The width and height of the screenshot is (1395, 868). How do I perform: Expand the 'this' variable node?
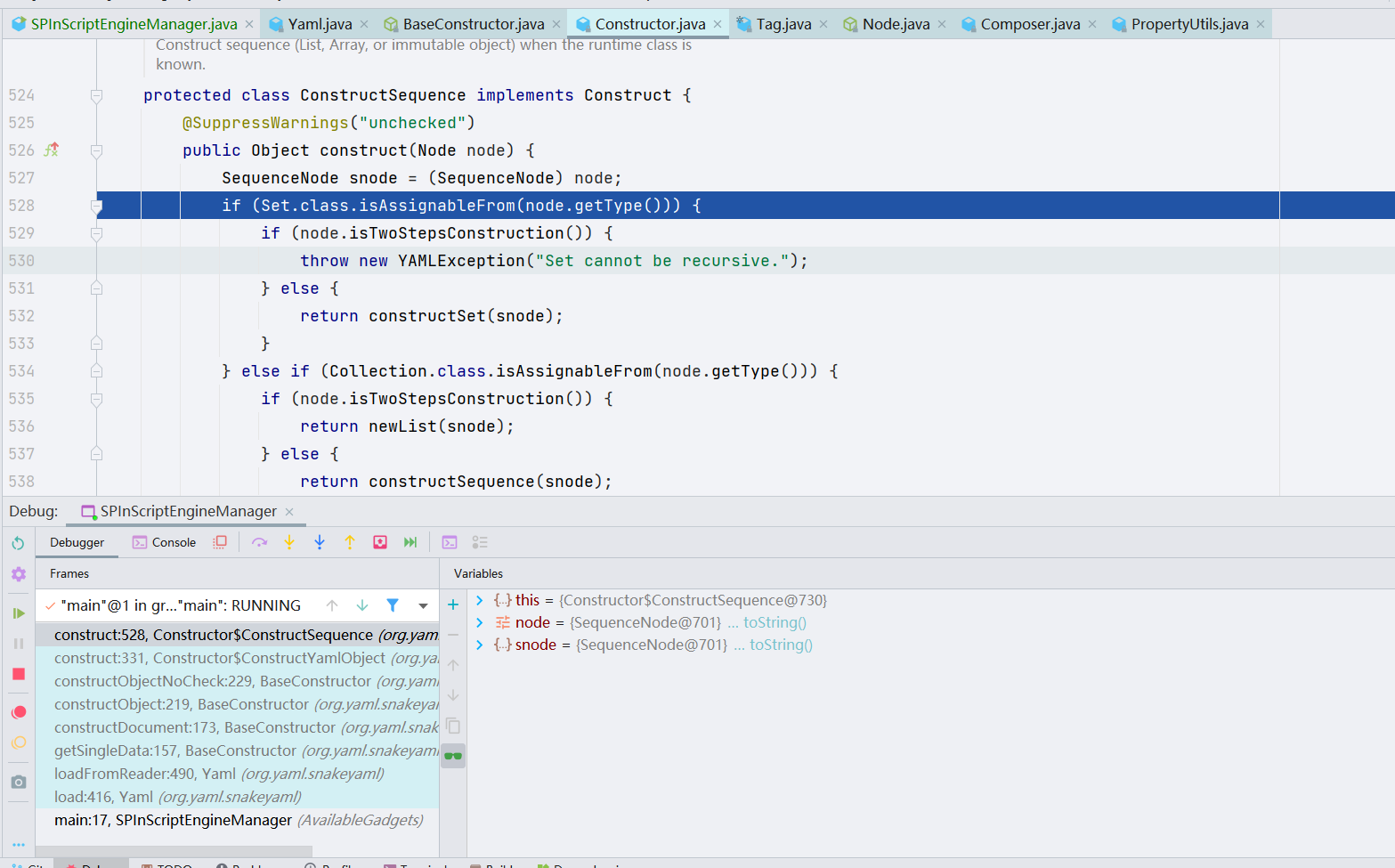coord(480,600)
